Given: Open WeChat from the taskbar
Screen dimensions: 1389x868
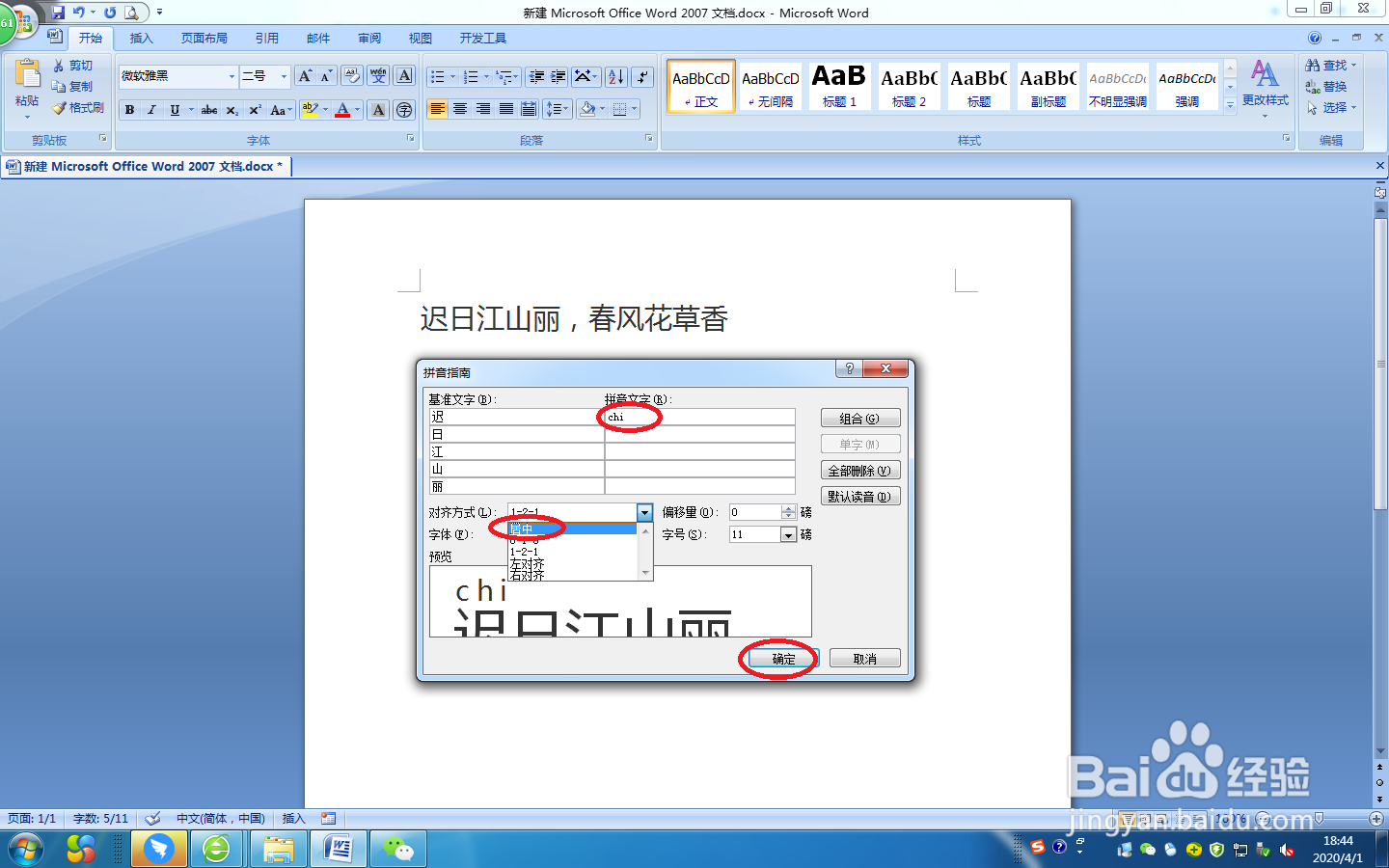Looking at the screenshot, I should tap(398, 850).
